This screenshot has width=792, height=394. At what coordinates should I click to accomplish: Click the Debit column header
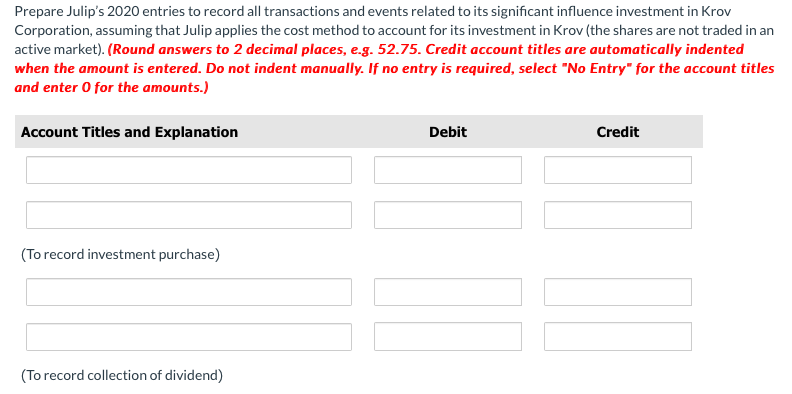(448, 132)
